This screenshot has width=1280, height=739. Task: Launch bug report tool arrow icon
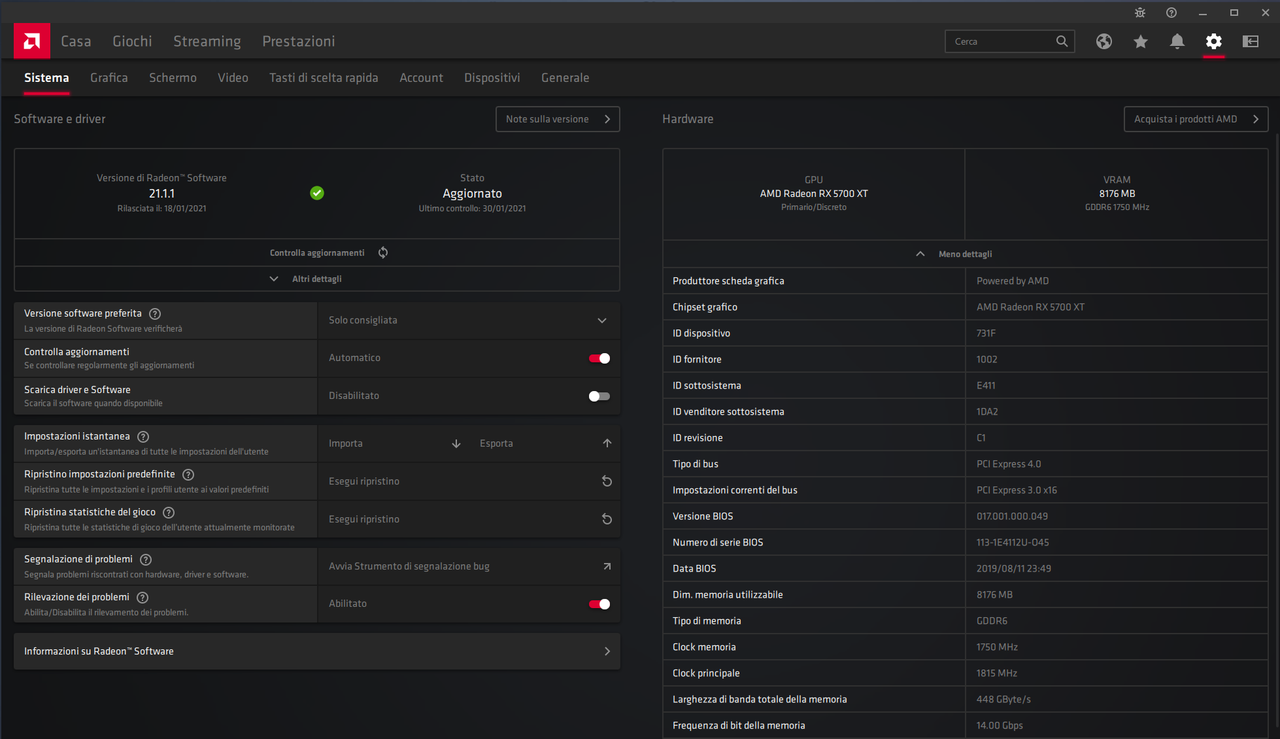(607, 566)
